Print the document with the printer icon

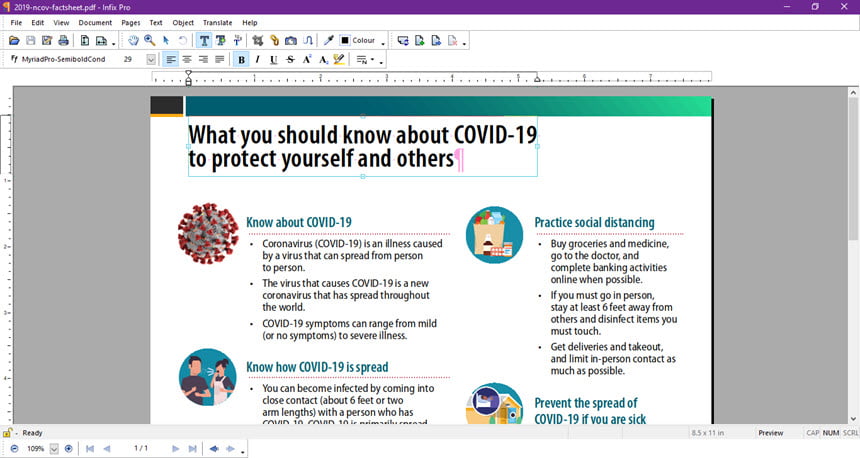64,41
